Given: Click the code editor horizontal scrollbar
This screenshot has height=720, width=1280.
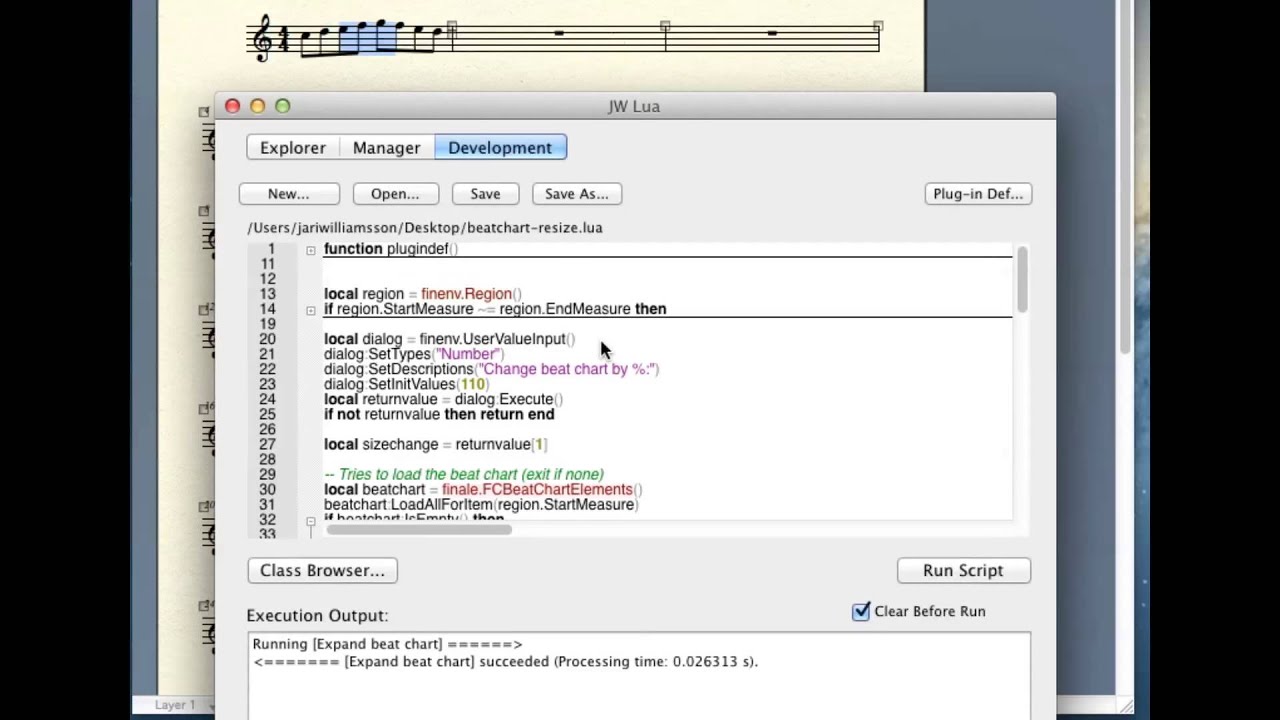Looking at the screenshot, I should point(419,529).
